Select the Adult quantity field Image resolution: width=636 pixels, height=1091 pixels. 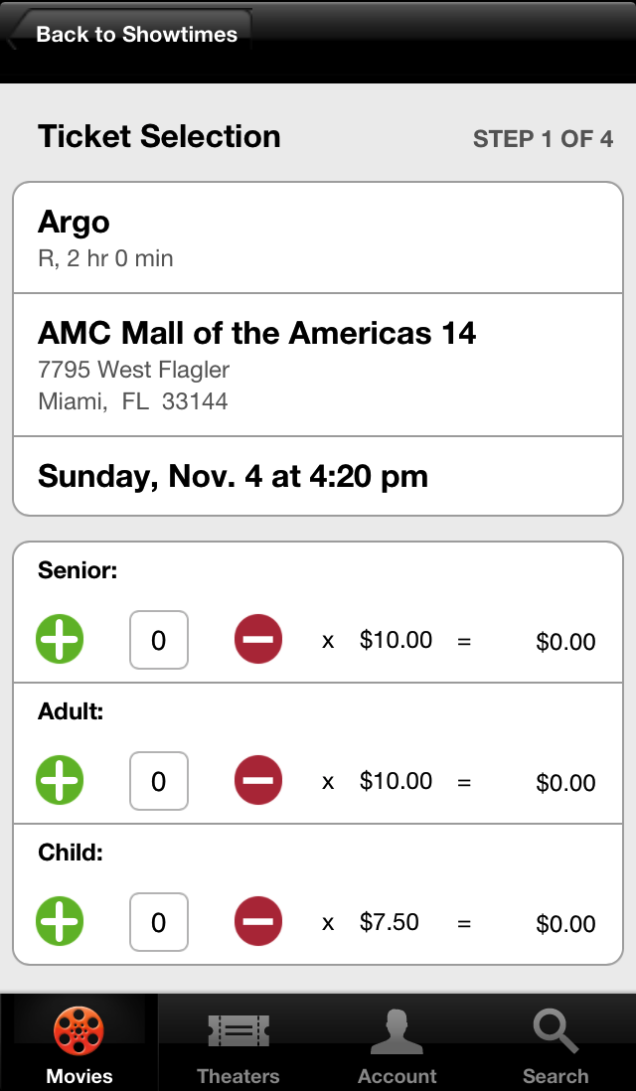[x=159, y=781]
